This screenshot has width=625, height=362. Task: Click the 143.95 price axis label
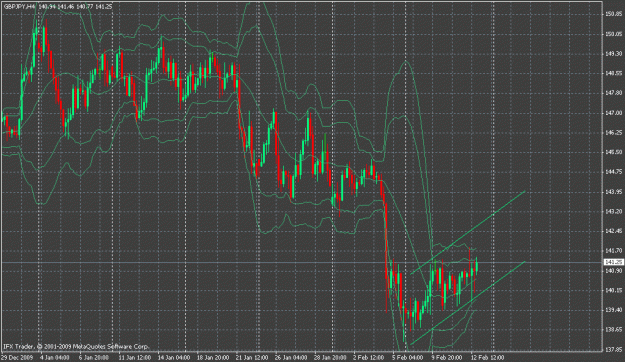(x=613, y=192)
